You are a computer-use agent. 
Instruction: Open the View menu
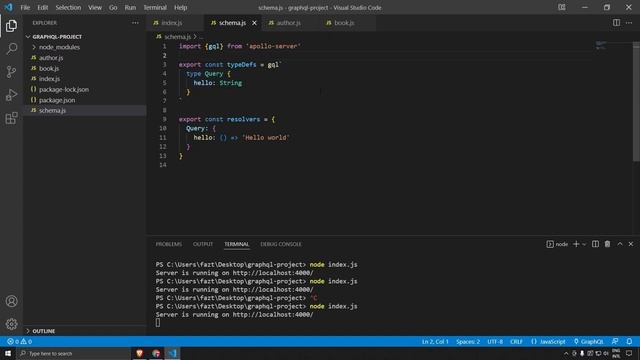coord(95,7)
